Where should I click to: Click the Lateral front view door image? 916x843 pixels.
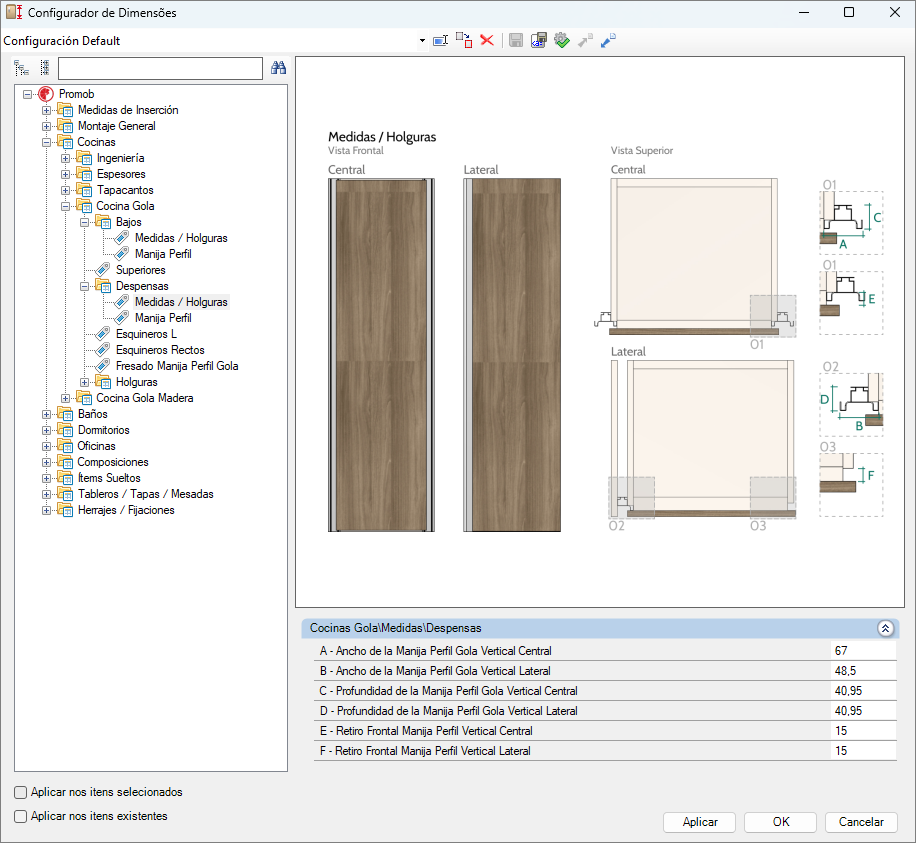click(512, 355)
